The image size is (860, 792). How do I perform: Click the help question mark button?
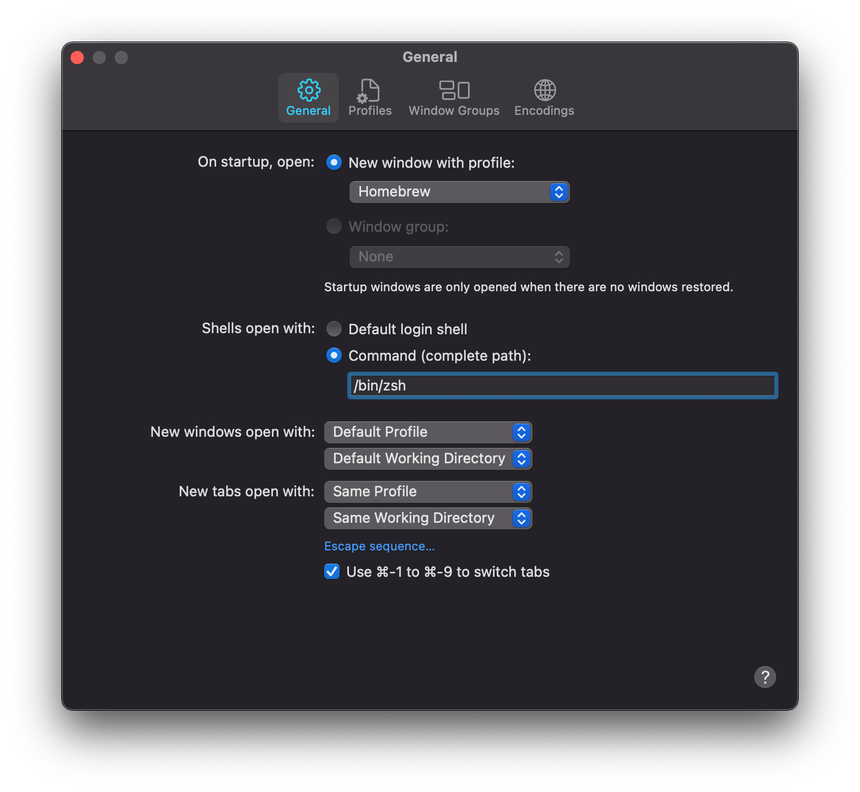[x=765, y=677]
